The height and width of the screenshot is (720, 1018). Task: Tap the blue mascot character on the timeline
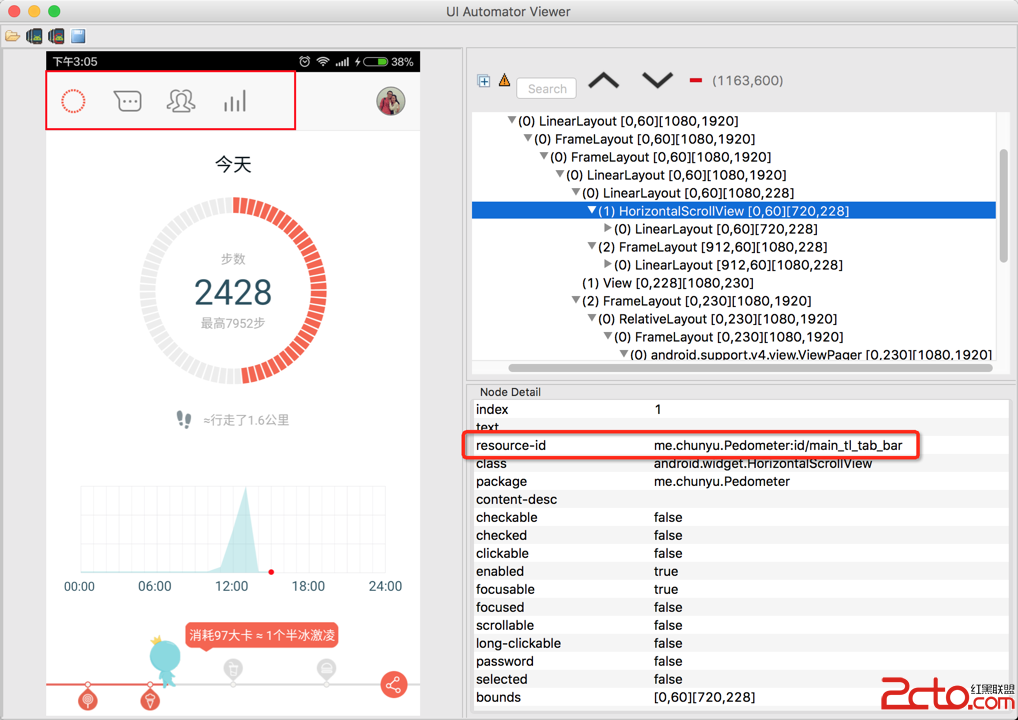click(165, 662)
